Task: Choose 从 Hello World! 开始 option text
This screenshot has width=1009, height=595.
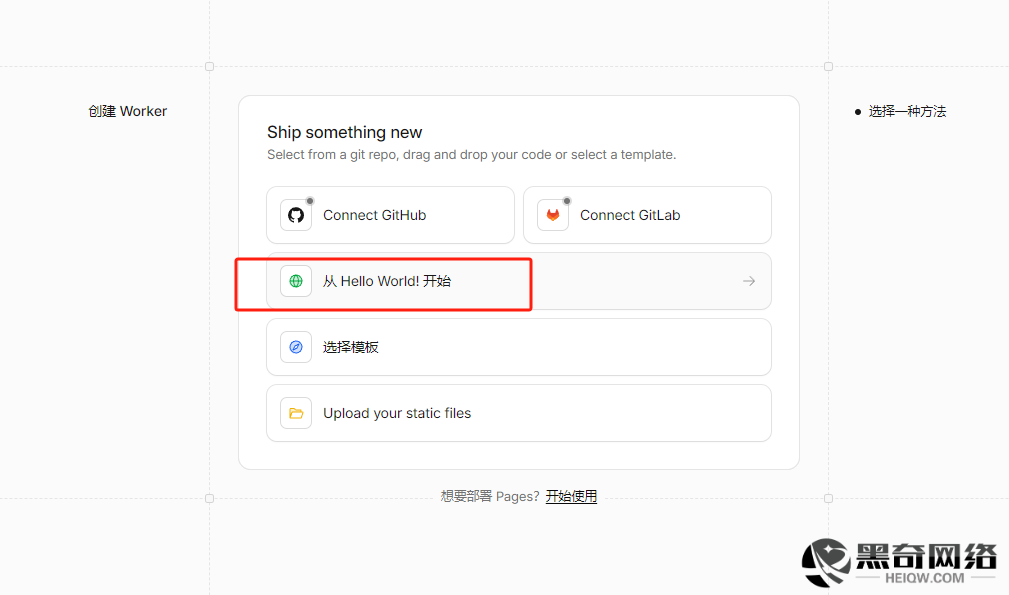Action: (387, 281)
